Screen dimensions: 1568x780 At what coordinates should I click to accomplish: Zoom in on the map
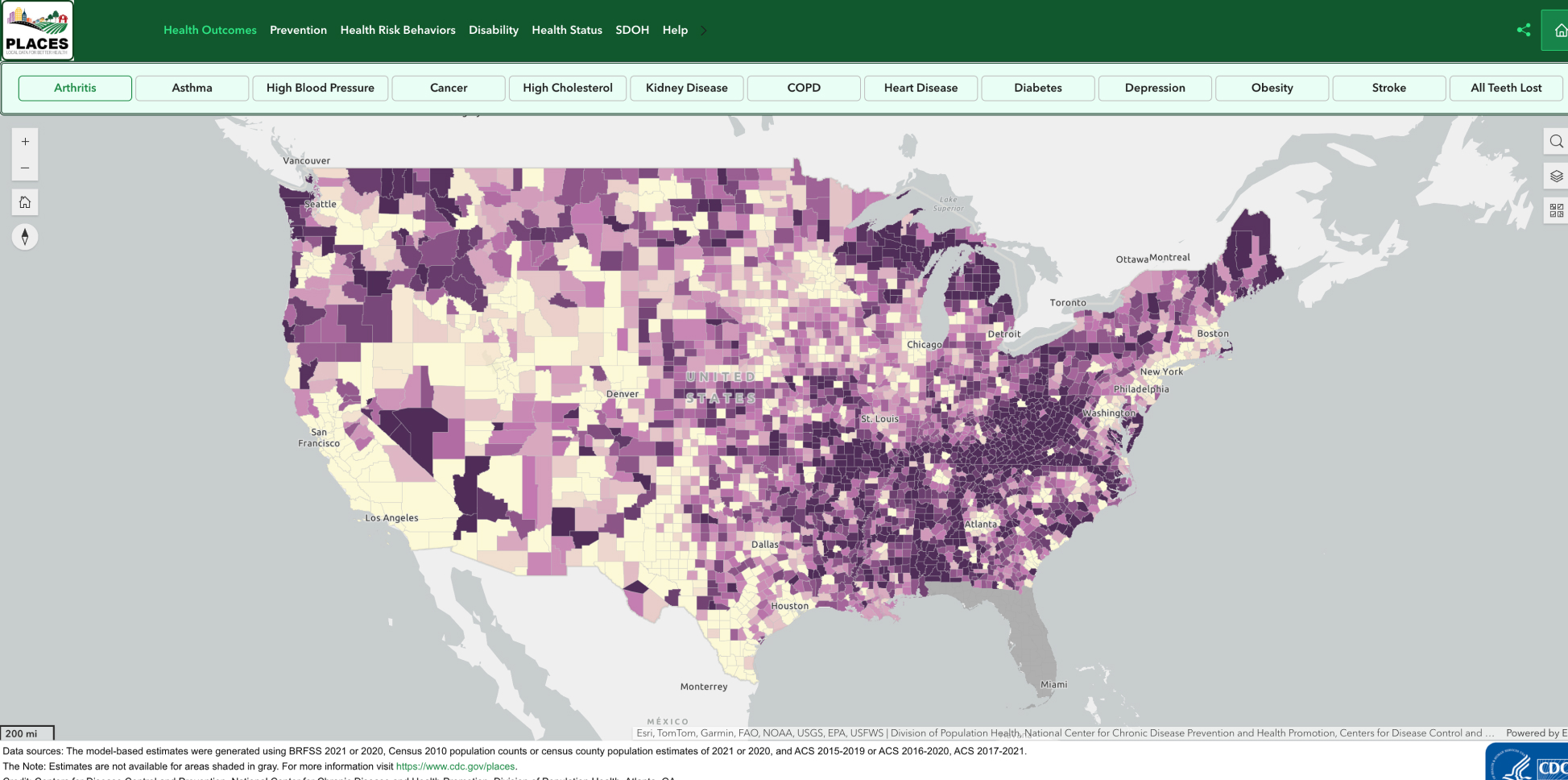click(x=25, y=139)
